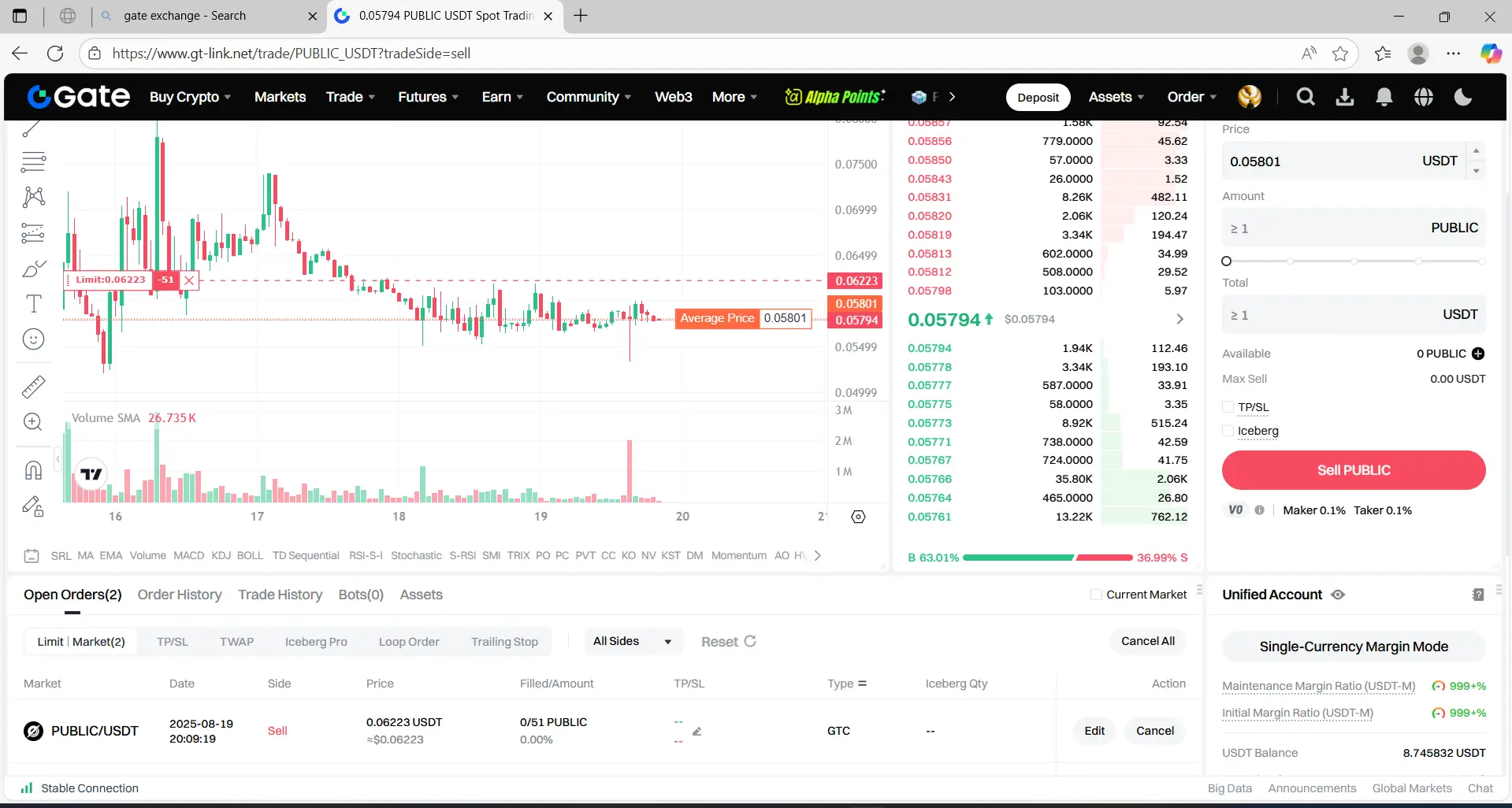Click the Gate logo
The image size is (1512, 808).
tap(79, 97)
